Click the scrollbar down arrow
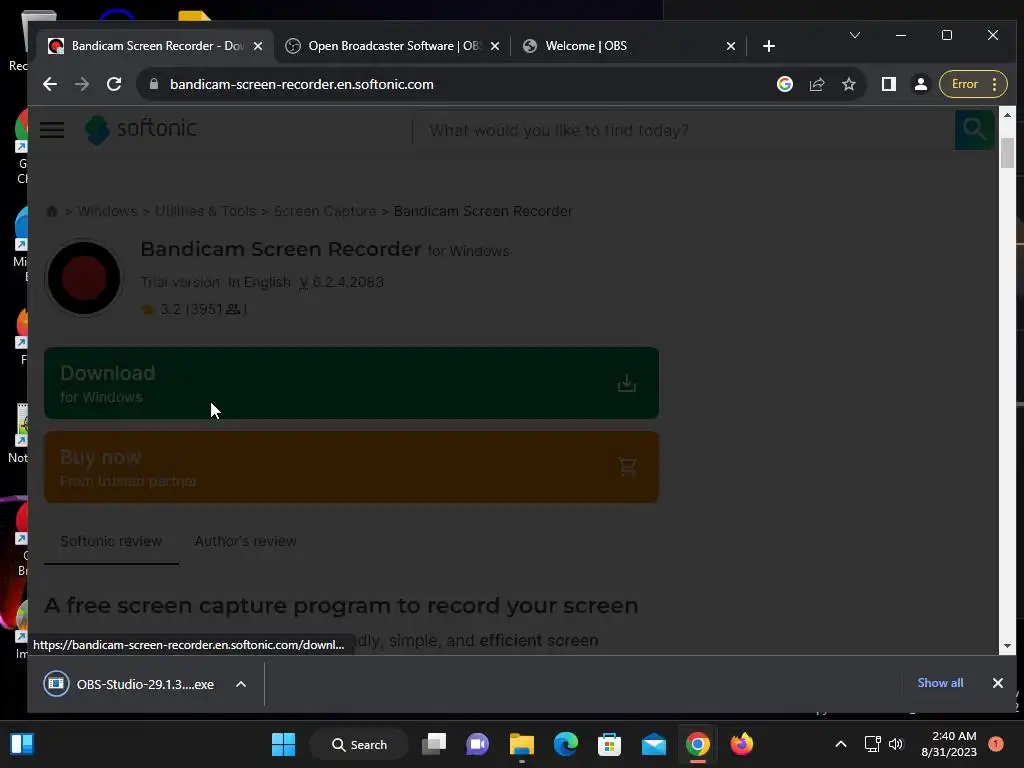 1007,646
